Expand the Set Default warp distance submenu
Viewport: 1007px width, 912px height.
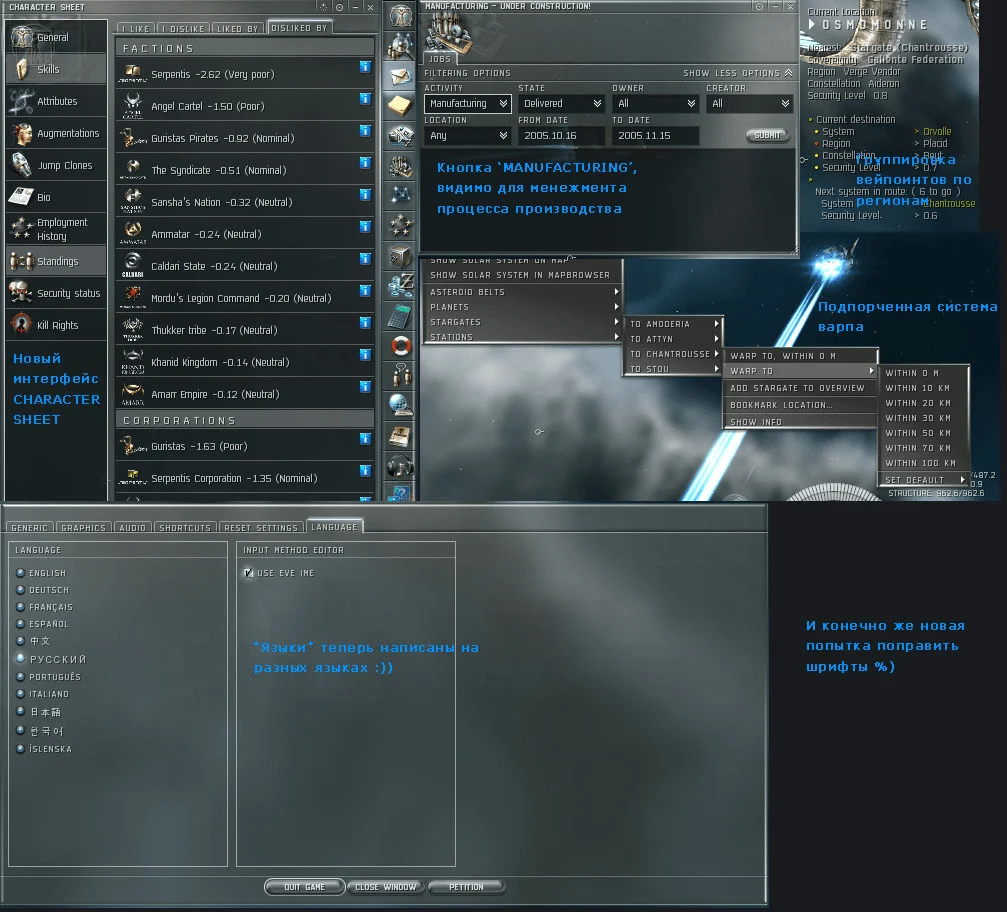click(x=924, y=479)
